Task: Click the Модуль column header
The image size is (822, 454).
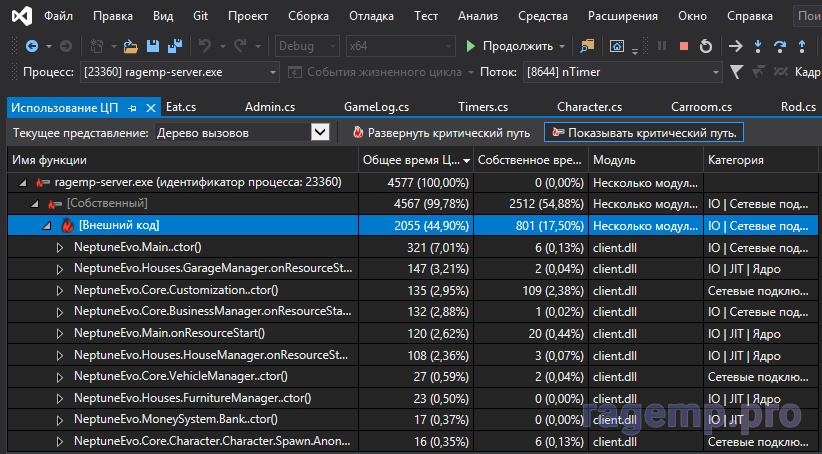Action: (x=645, y=160)
